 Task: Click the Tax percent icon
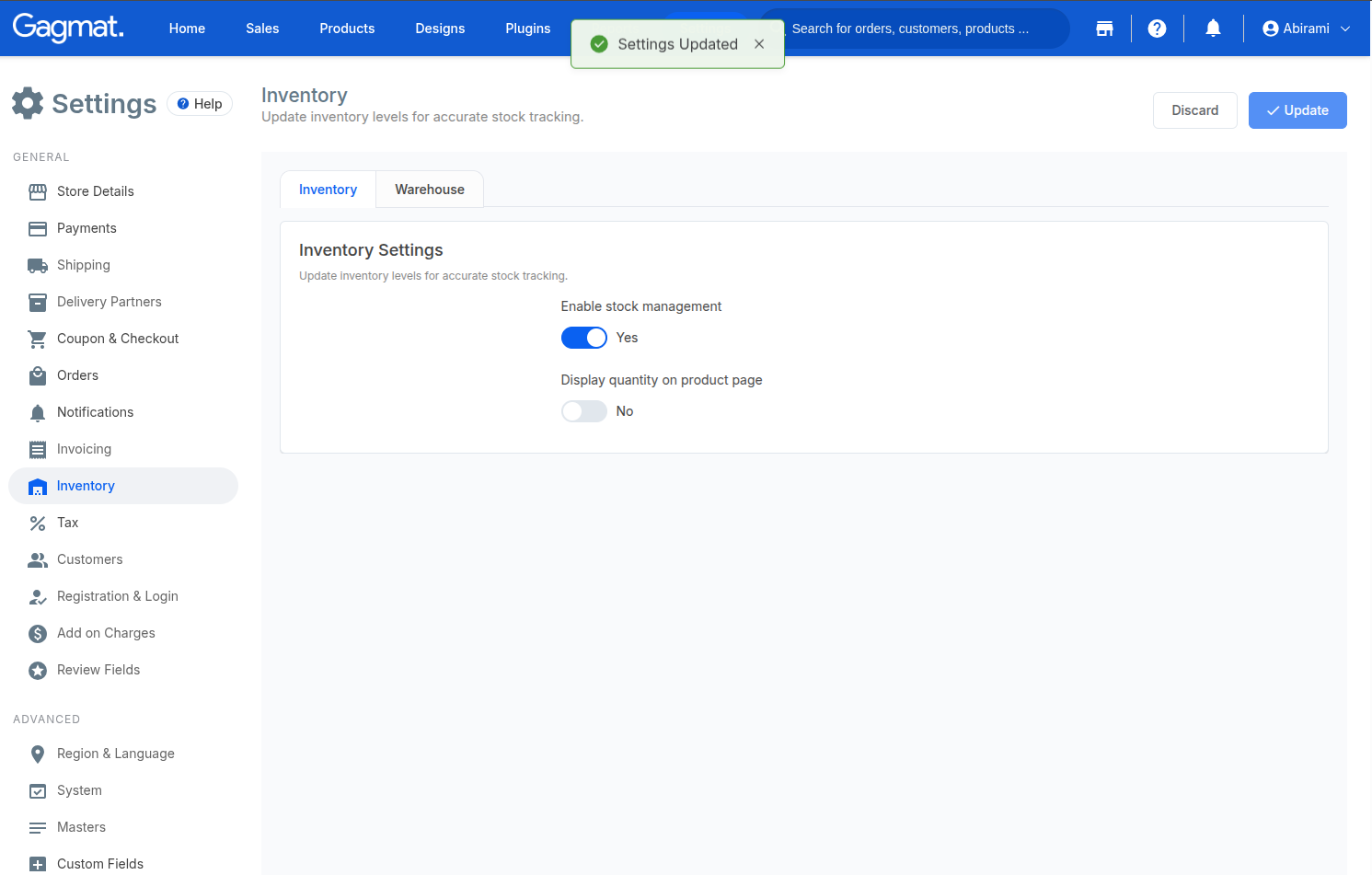tap(38, 523)
